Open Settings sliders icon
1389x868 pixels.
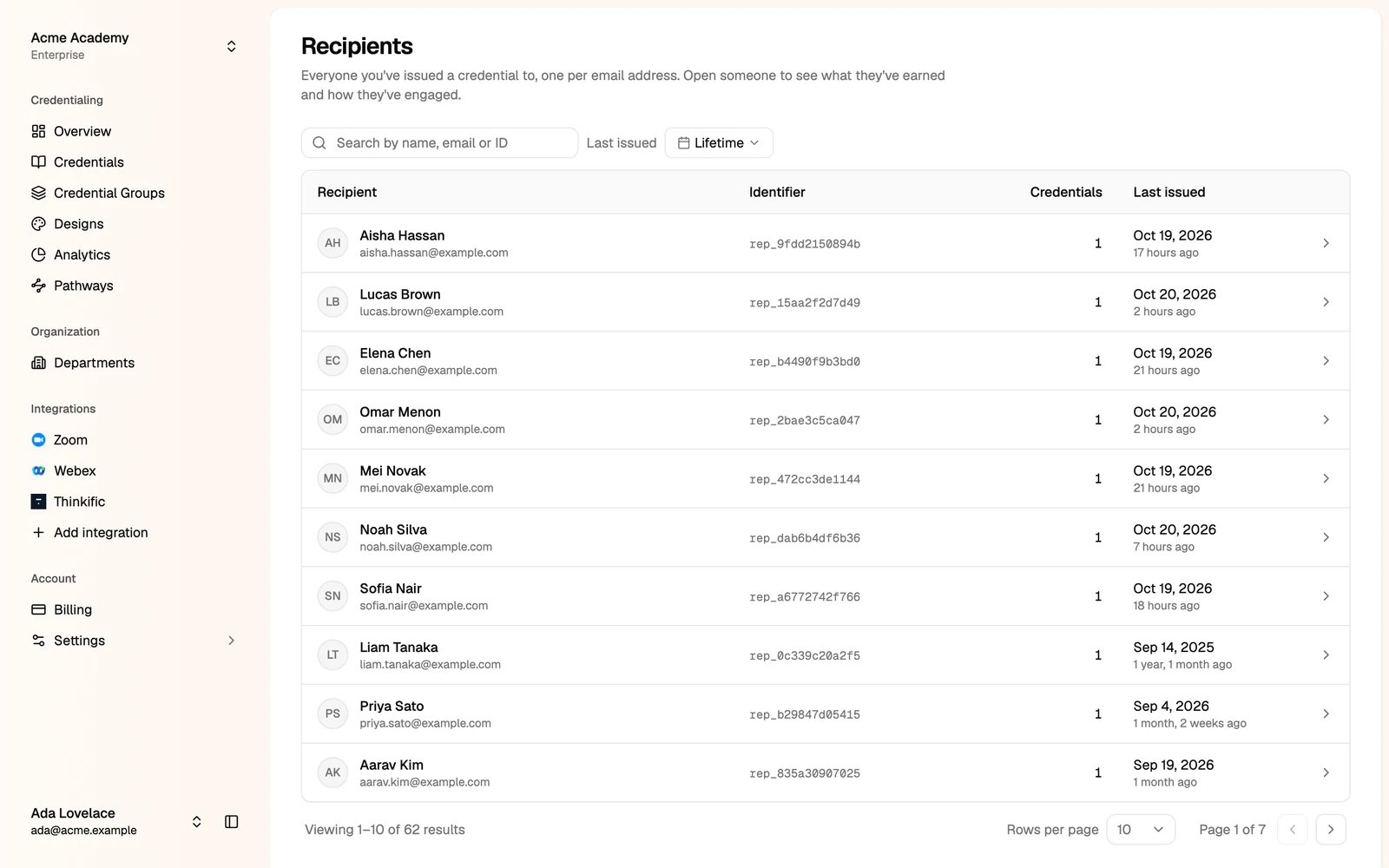coord(38,641)
